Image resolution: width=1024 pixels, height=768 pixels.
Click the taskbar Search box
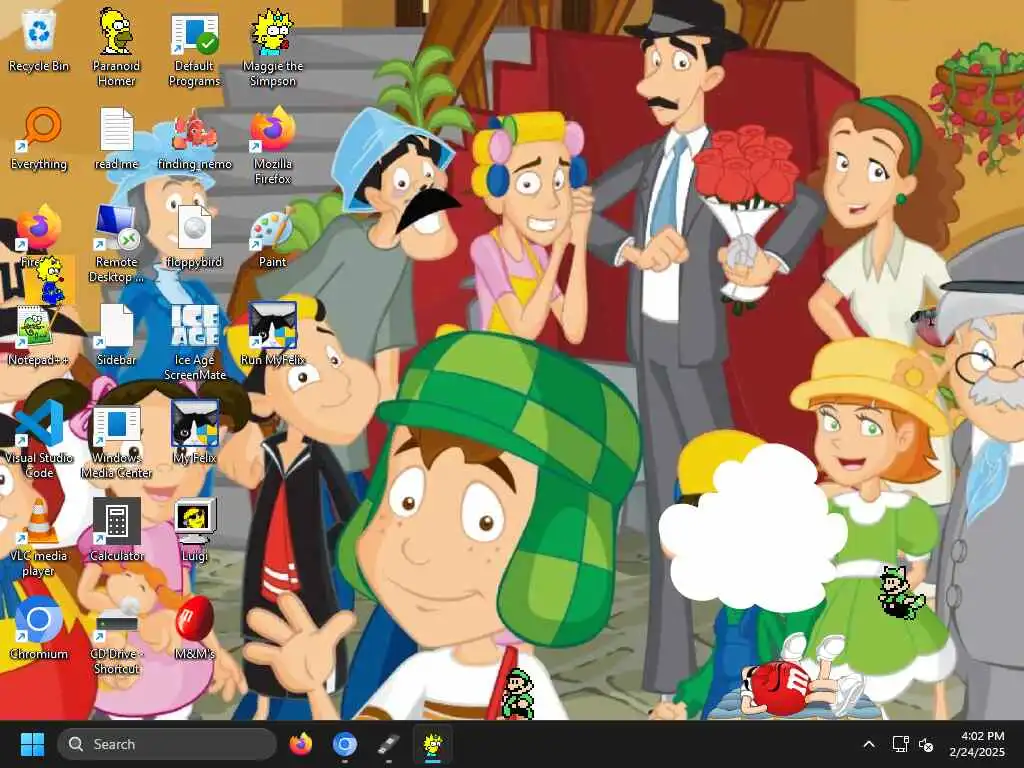pyautogui.click(x=167, y=744)
